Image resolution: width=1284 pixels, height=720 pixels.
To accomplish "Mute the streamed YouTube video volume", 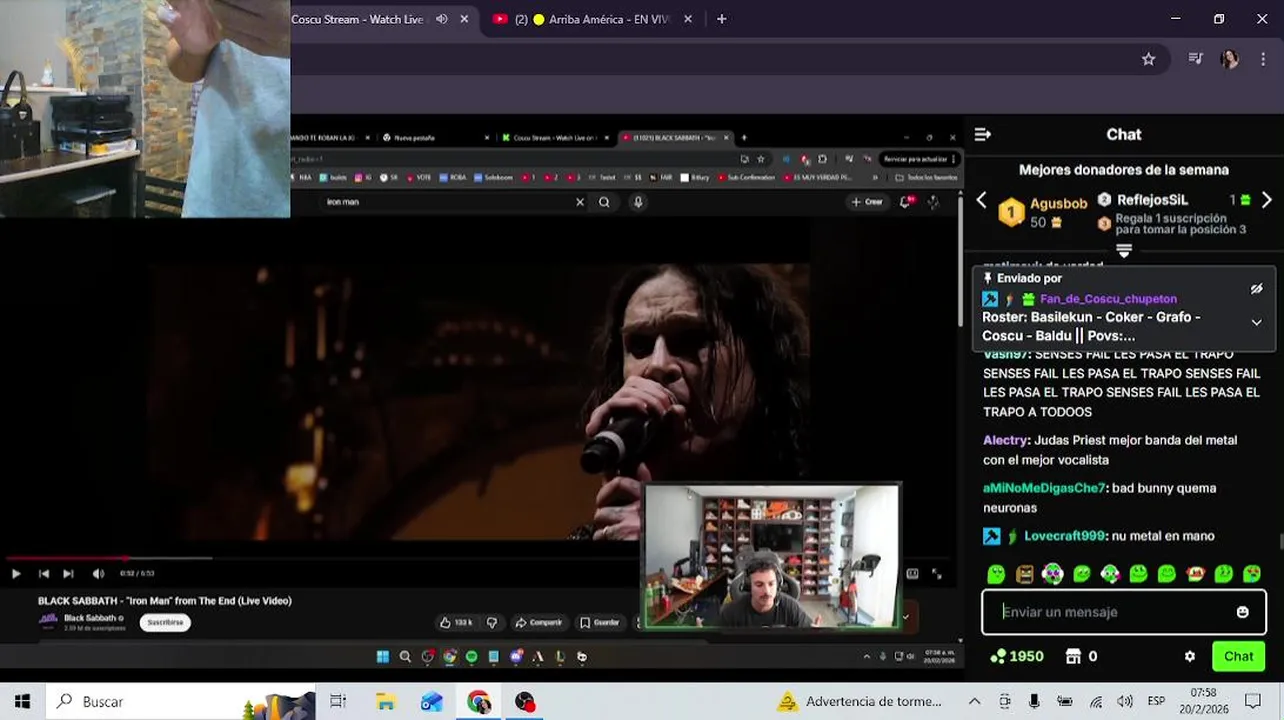I will [x=98, y=573].
